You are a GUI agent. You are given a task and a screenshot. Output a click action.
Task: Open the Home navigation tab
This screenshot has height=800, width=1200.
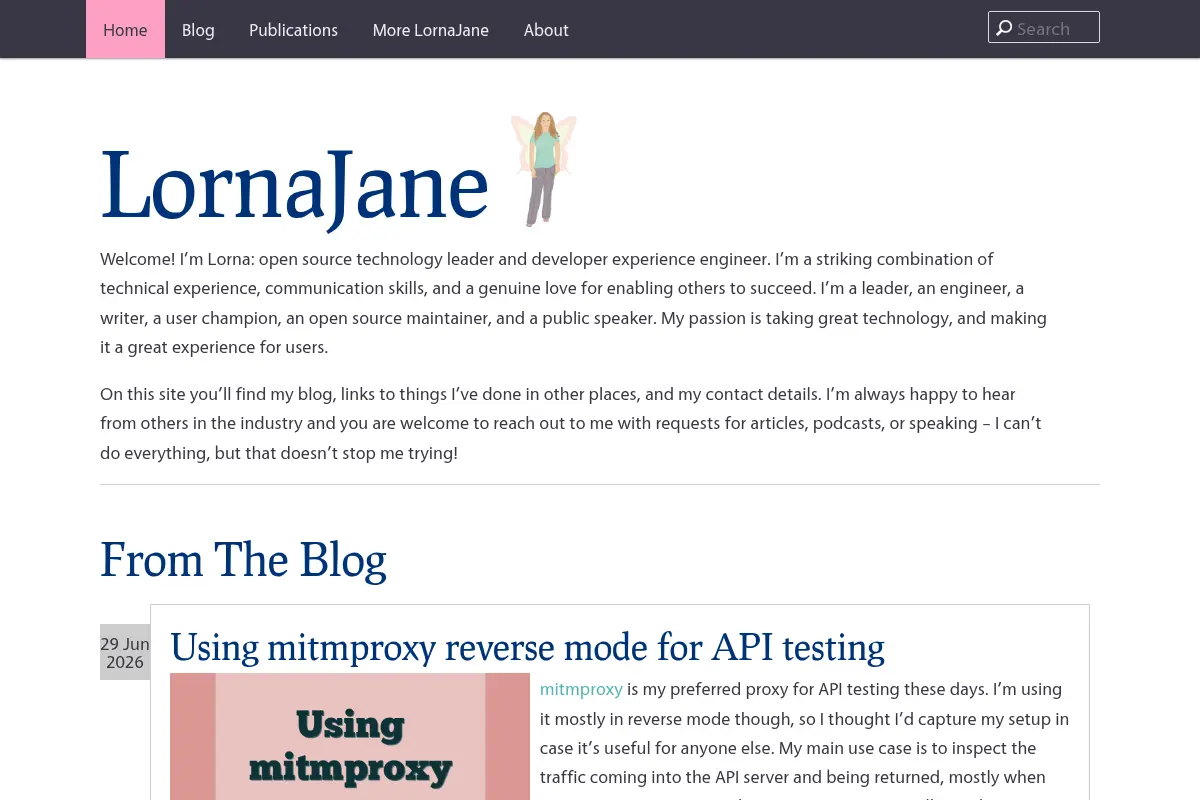pyautogui.click(x=125, y=30)
